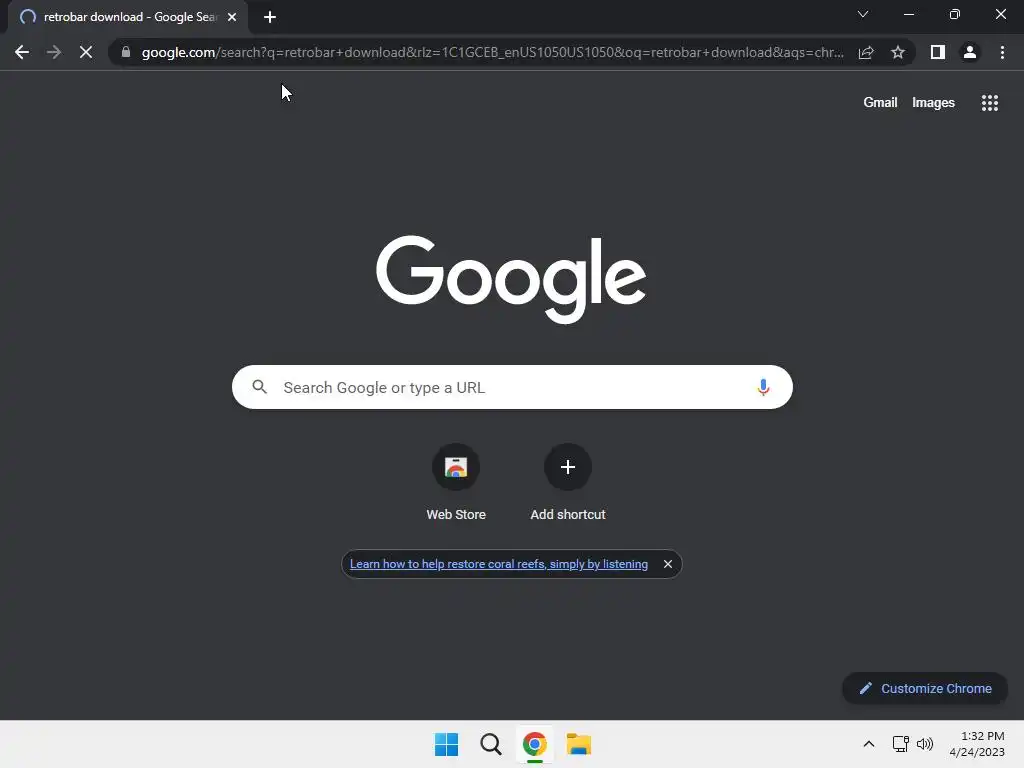The width and height of the screenshot is (1024, 768).
Task: Restore down the Chrome window
Action: click(955, 14)
